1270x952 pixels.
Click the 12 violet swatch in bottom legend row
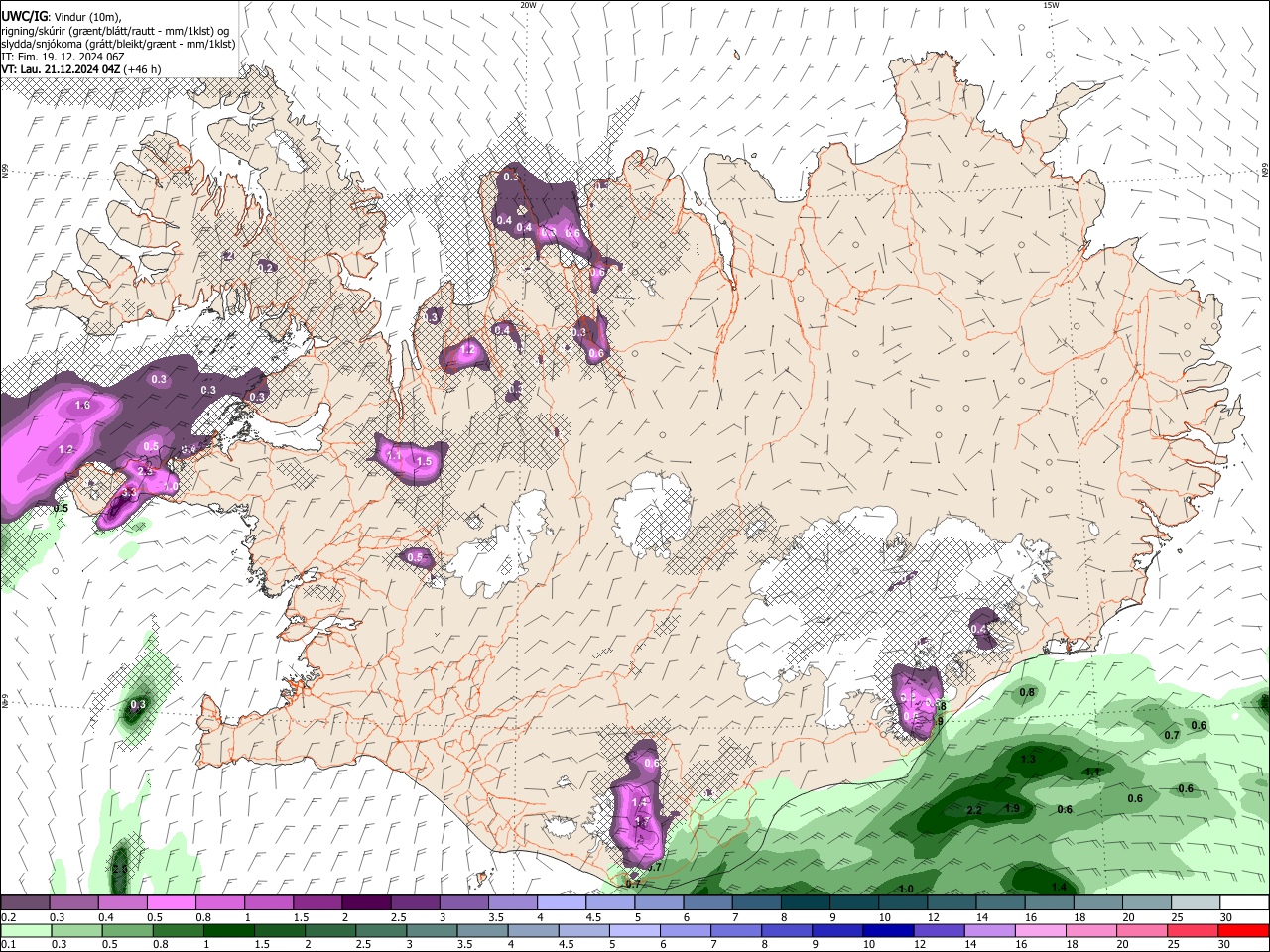tap(938, 931)
